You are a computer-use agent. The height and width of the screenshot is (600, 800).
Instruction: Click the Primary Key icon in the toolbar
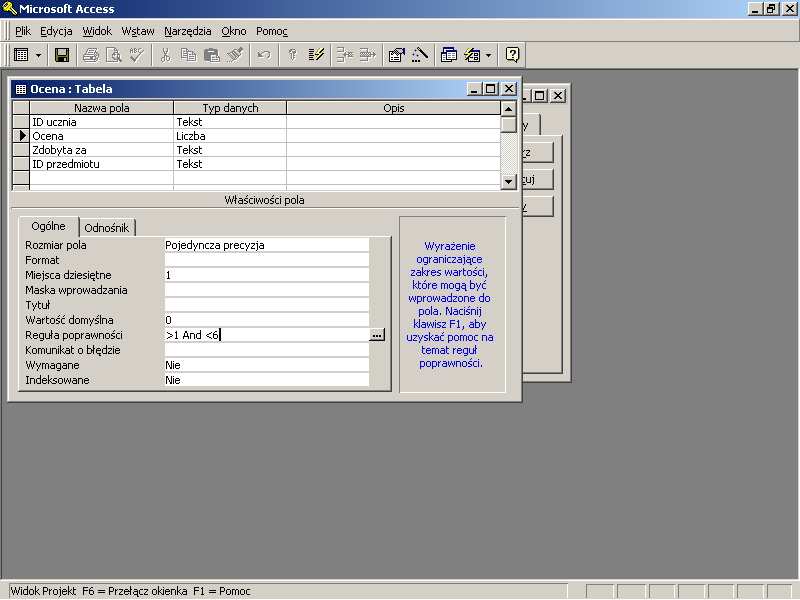click(292, 55)
